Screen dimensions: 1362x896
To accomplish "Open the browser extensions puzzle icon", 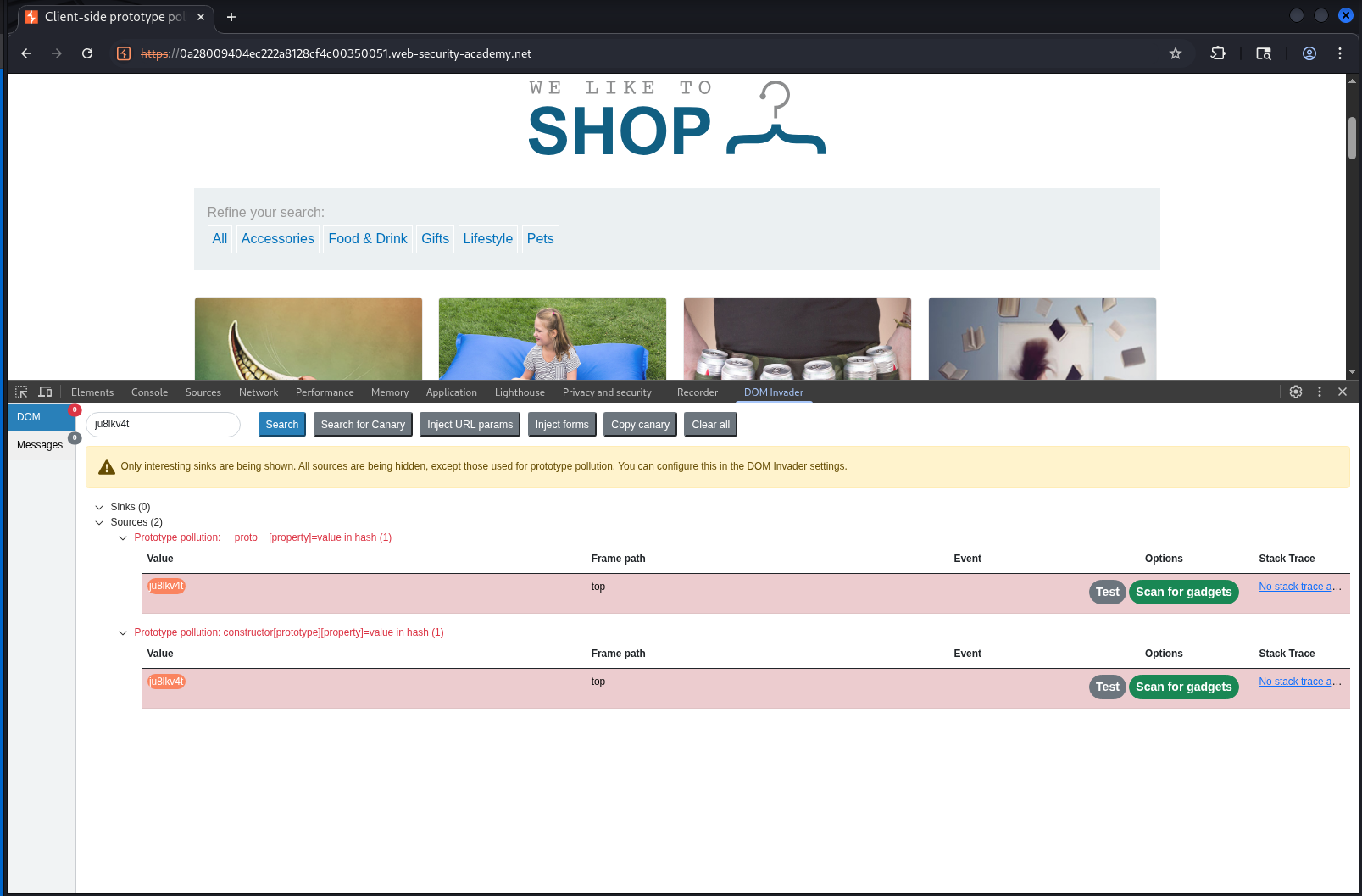I will pos(1218,53).
